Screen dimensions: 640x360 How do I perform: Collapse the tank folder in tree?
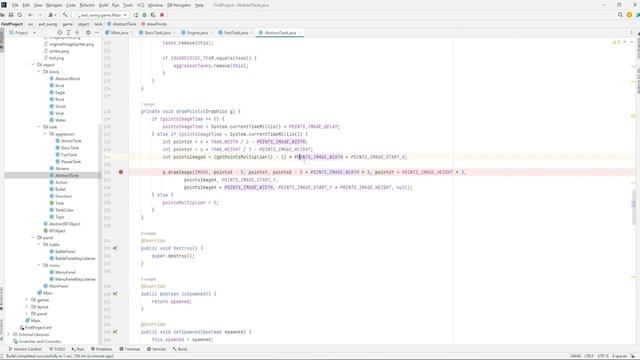pos(39,127)
